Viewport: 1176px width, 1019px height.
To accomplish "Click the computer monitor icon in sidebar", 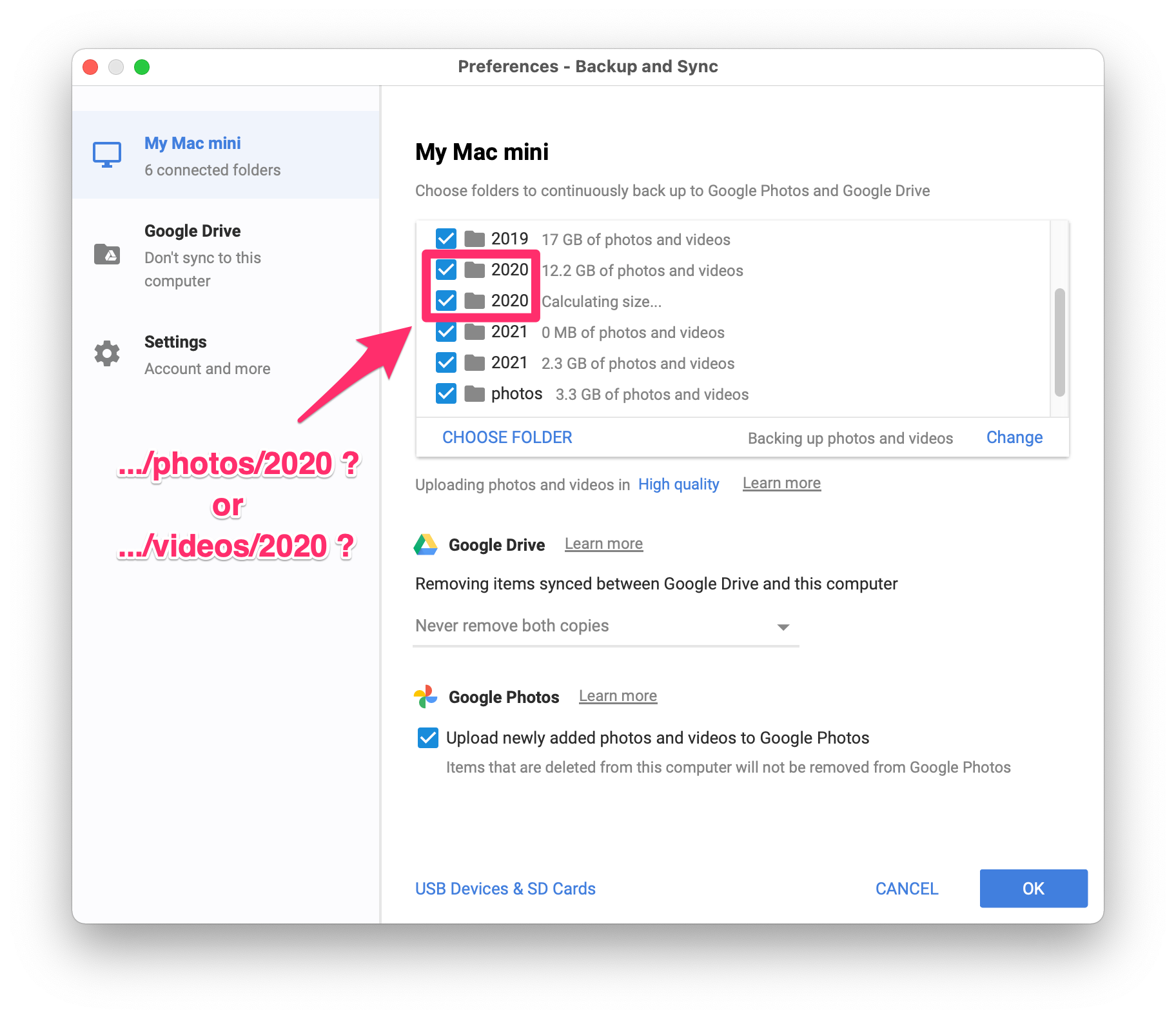I will [x=107, y=155].
